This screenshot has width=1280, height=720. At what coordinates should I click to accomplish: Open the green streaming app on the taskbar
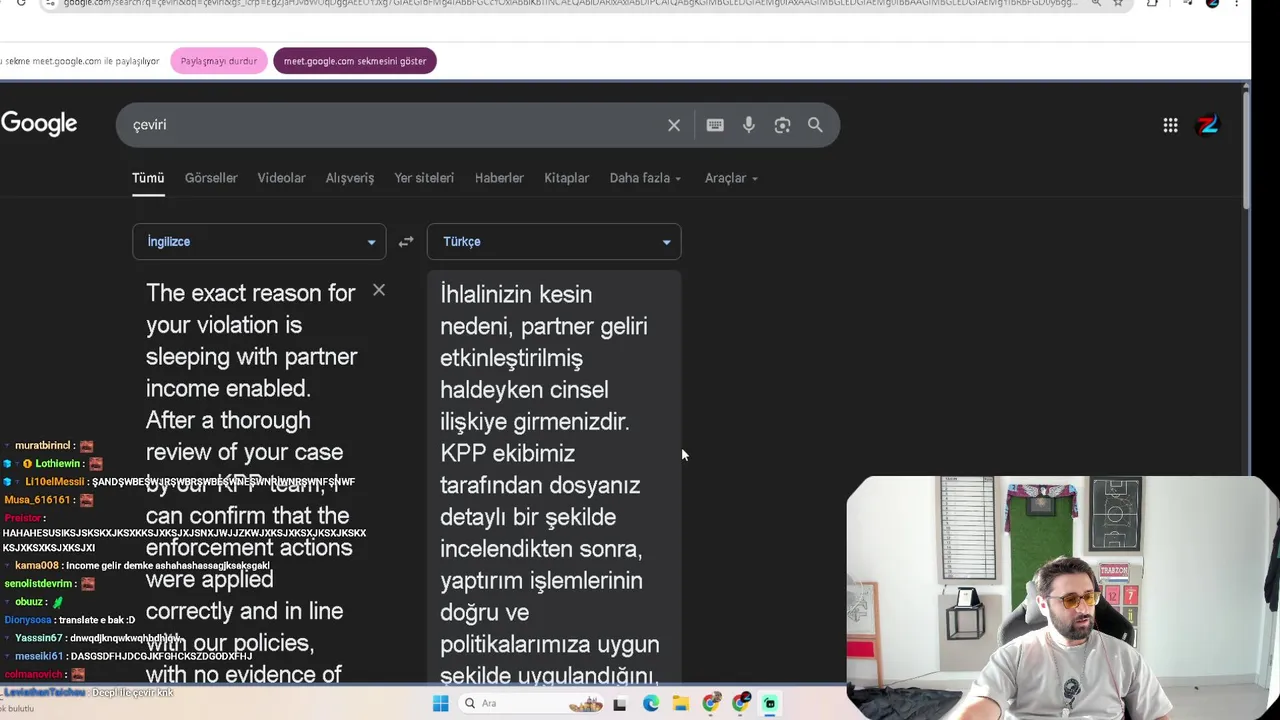pyautogui.click(x=770, y=703)
